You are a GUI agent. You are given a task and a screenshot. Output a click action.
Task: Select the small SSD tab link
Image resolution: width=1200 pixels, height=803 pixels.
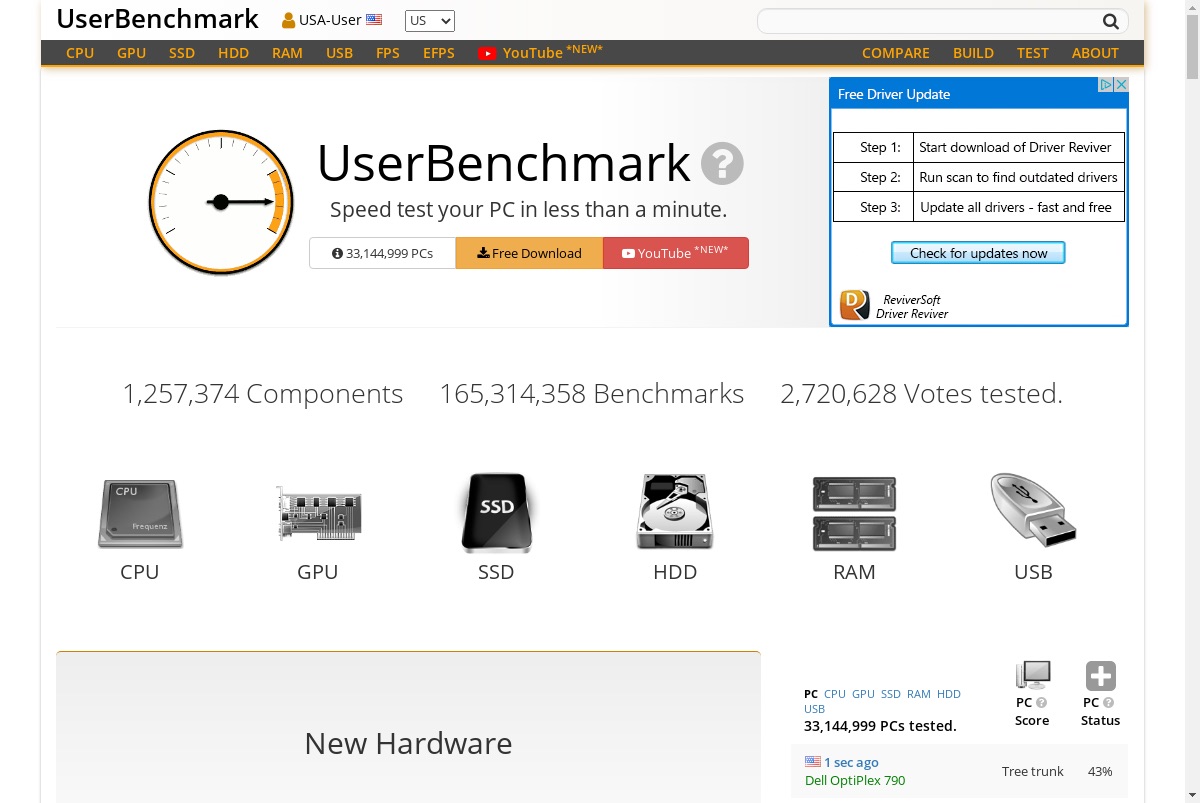(x=891, y=694)
